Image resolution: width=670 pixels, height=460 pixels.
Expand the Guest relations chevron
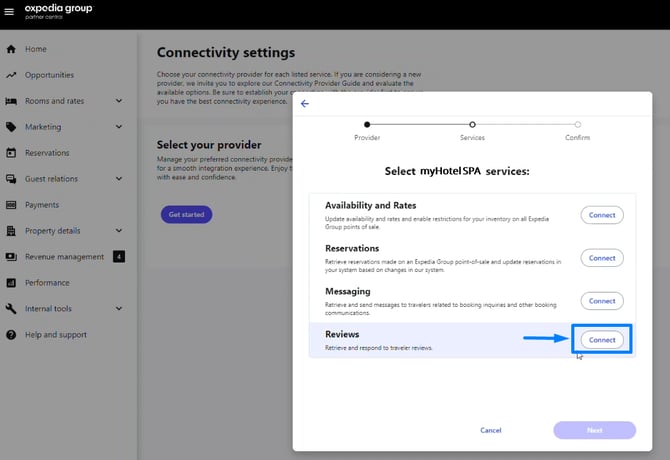(119, 179)
